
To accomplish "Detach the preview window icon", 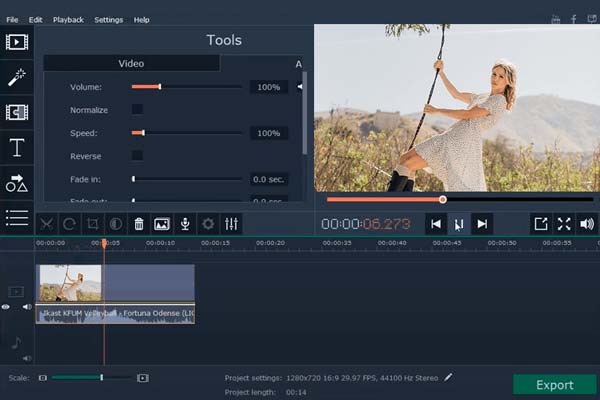I will coord(541,224).
